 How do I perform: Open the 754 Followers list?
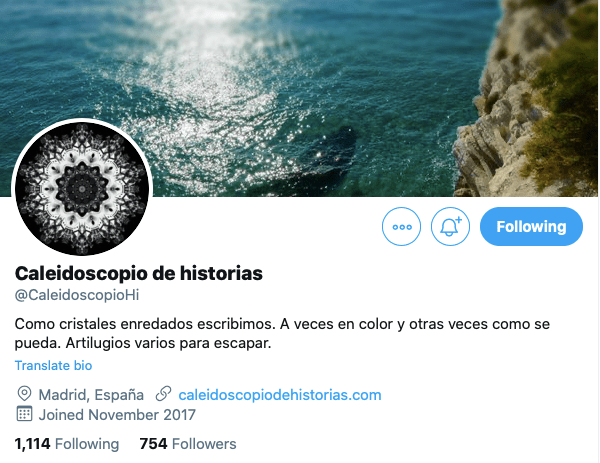coord(188,444)
